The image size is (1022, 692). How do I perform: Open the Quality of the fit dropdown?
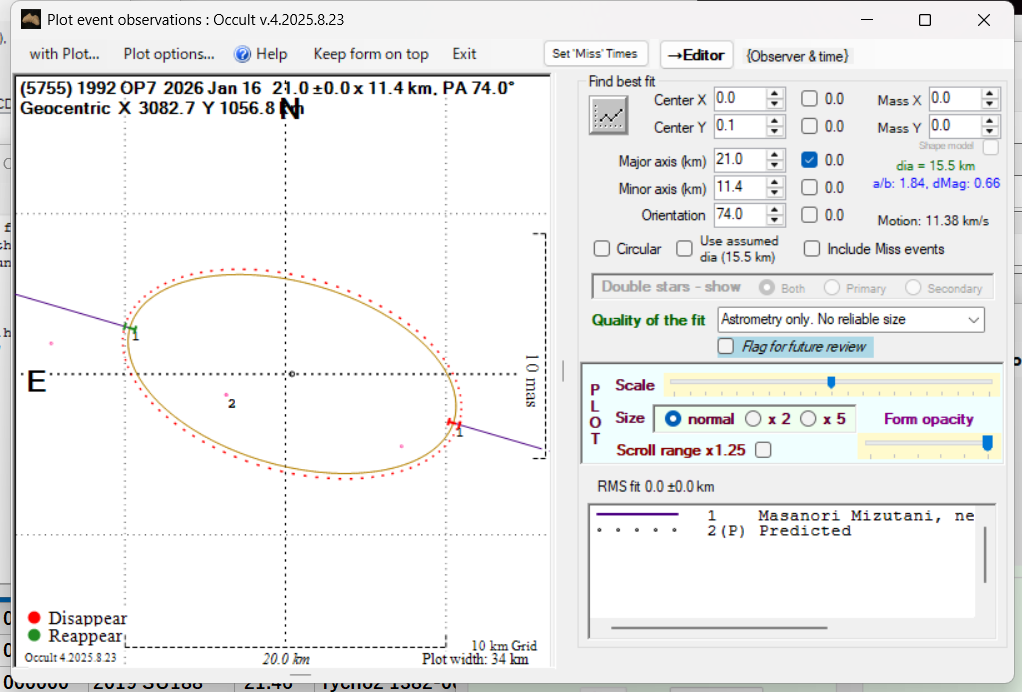click(972, 320)
